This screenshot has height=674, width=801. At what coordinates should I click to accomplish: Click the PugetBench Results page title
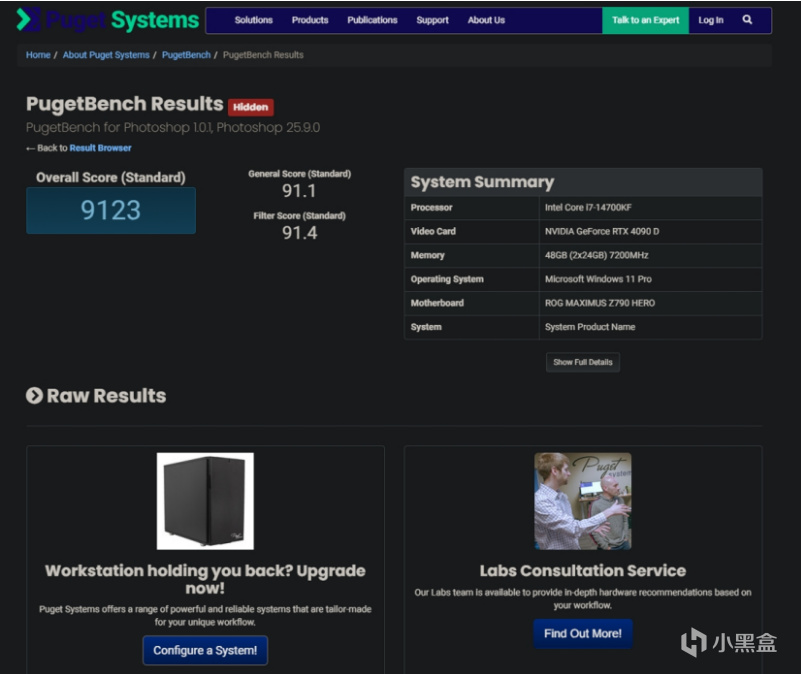tap(125, 104)
